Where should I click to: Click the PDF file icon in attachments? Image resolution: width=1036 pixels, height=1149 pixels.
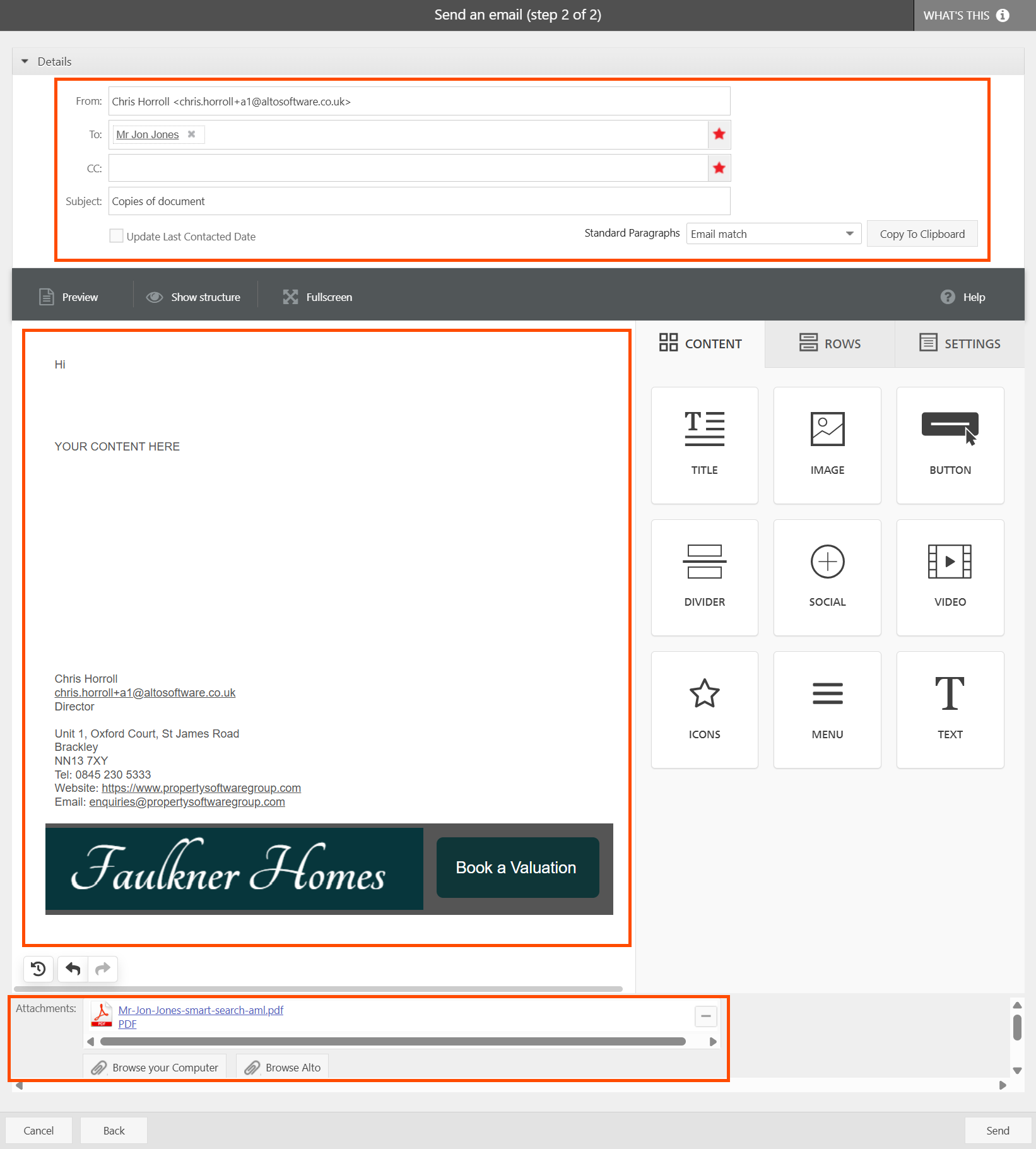(x=102, y=1015)
